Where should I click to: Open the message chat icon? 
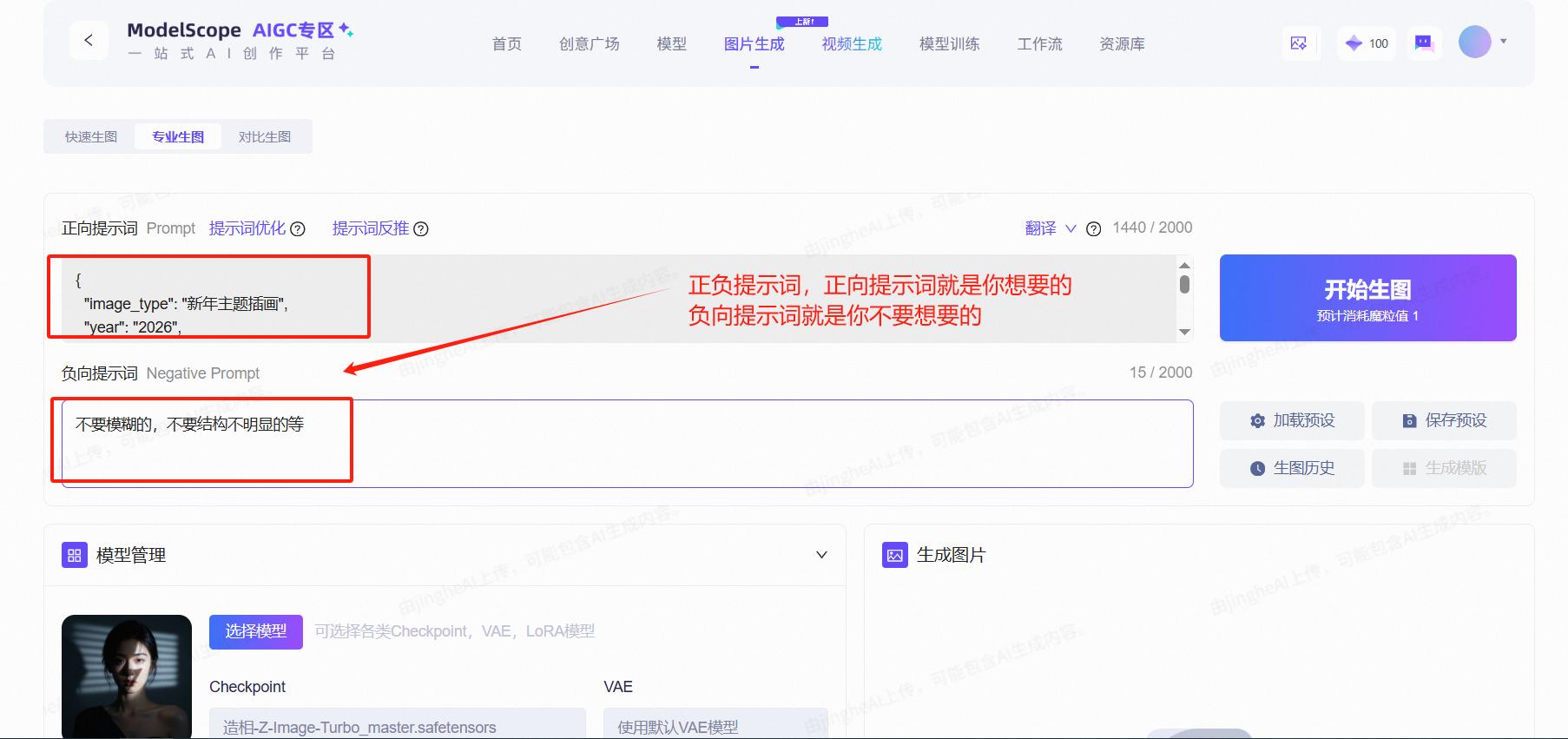click(1424, 43)
